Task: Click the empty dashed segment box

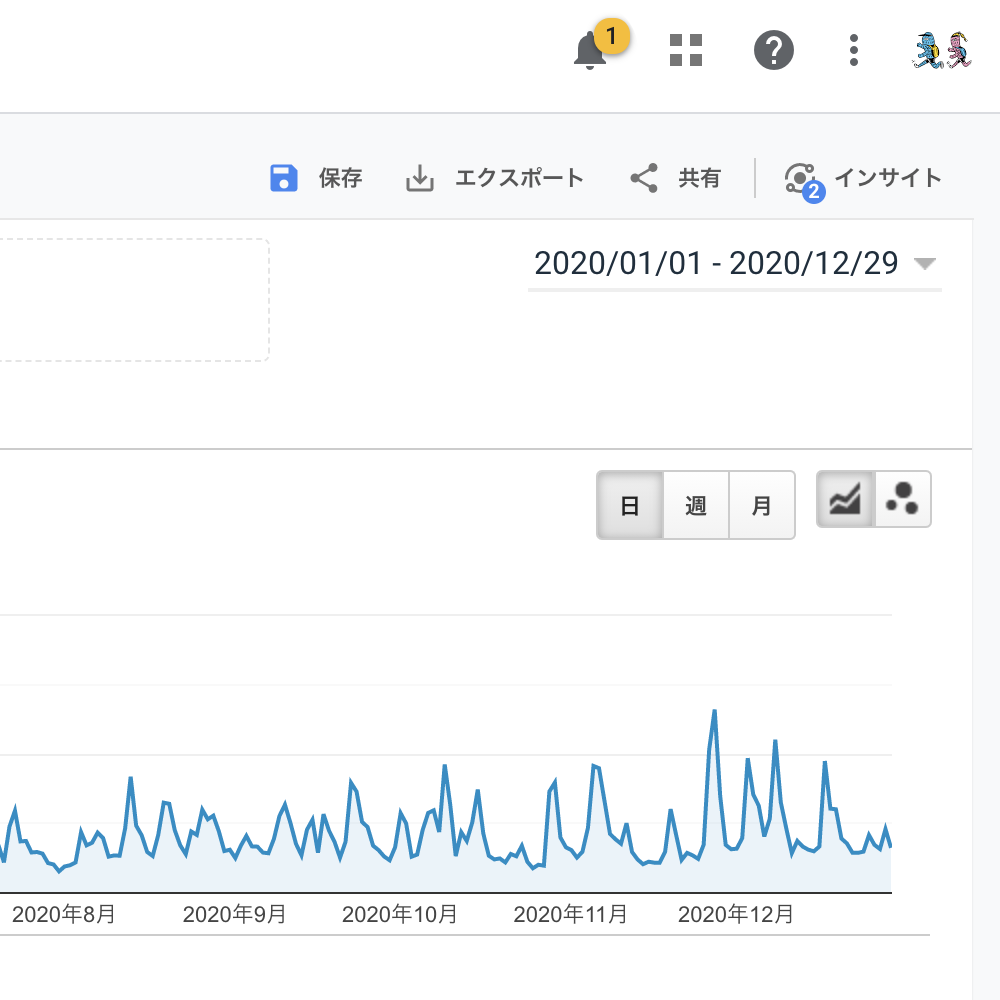Action: (130, 300)
